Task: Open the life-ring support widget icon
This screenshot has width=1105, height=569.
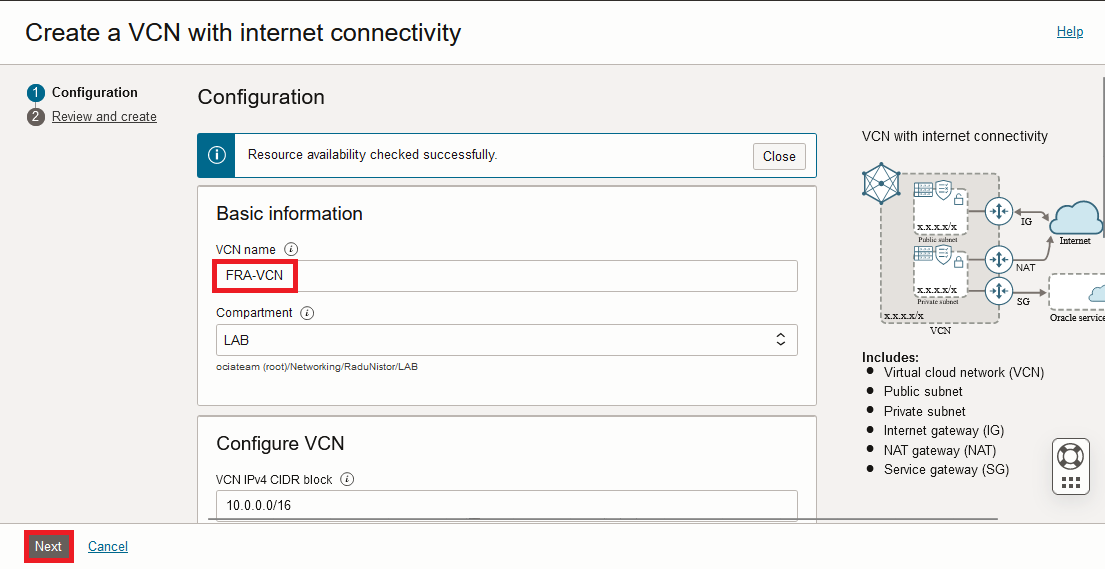Action: coord(1070,456)
